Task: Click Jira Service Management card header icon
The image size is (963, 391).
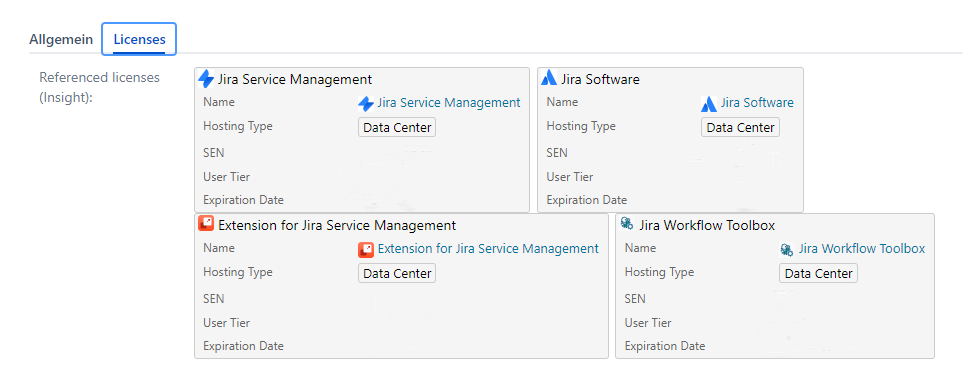Action: [x=206, y=79]
